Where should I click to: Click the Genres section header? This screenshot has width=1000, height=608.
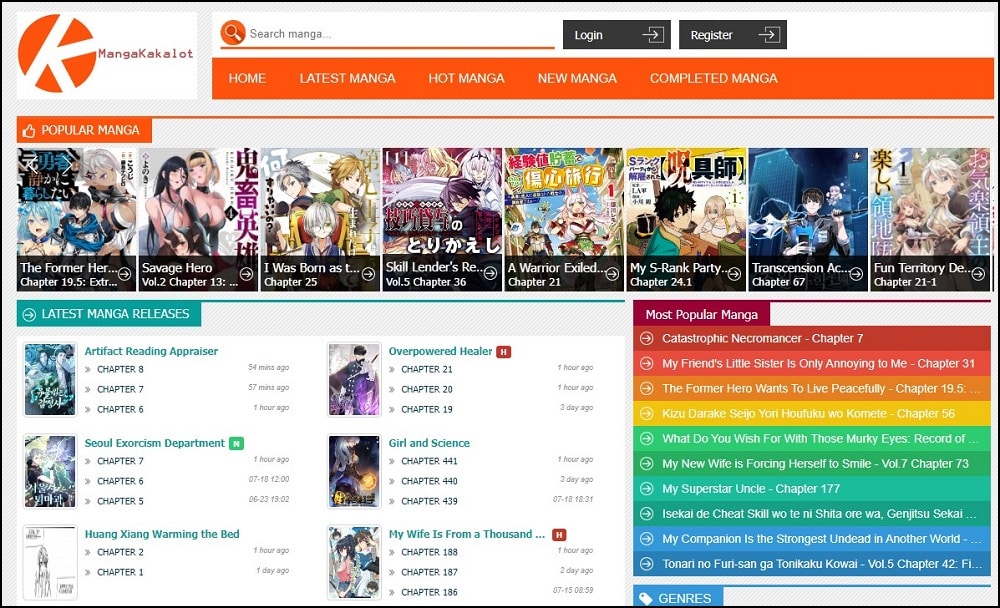678,598
